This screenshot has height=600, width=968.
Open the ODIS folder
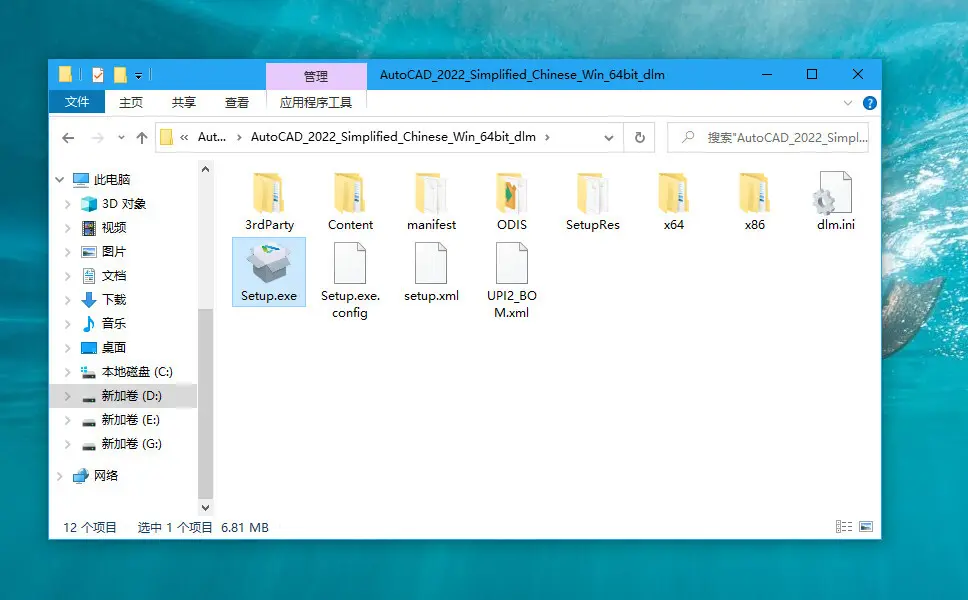(512, 202)
